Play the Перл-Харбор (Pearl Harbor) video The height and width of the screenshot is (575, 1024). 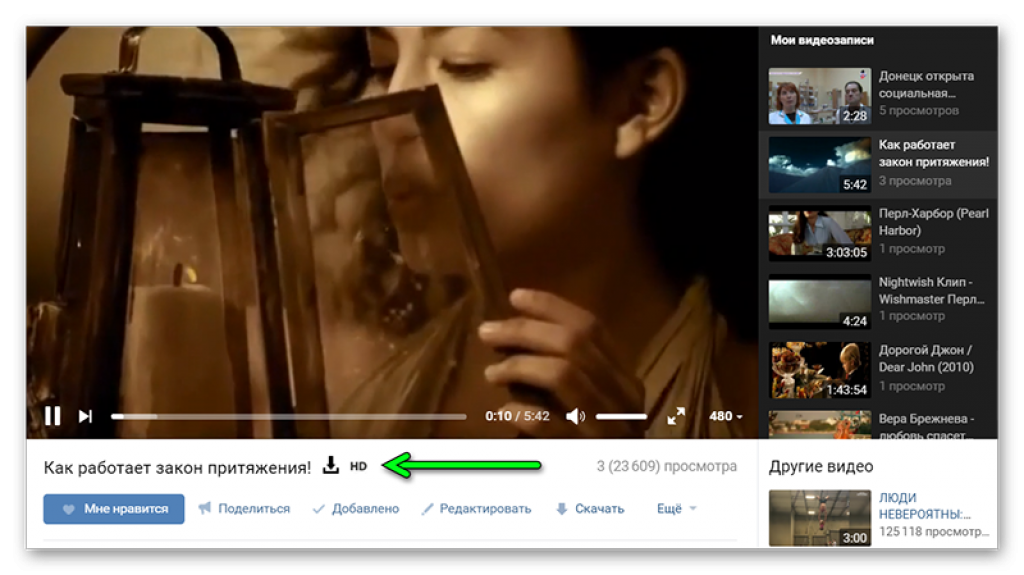coord(819,233)
